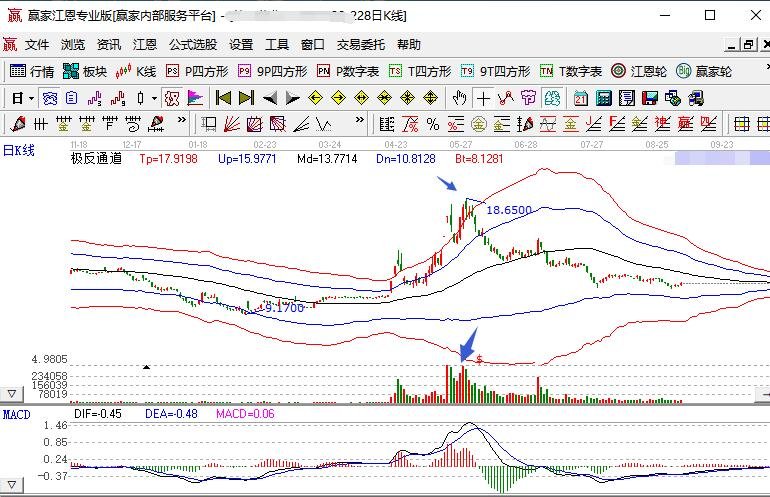Expand the candlestick chart type dropdown arrow

pyautogui.click(x=154, y=99)
